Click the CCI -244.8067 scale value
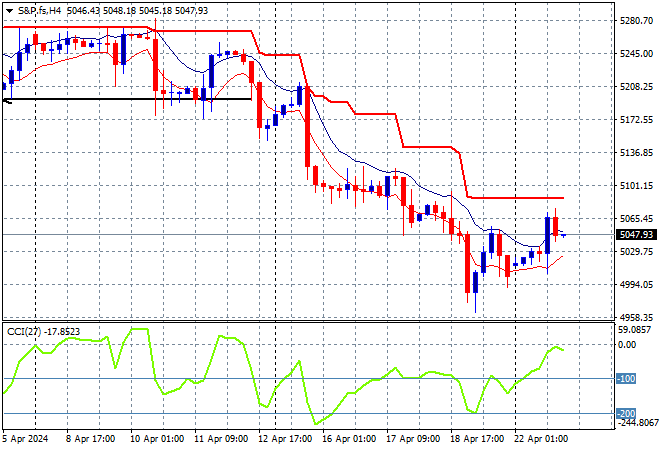The height and width of the screenshot is (450, 660). 637,422
